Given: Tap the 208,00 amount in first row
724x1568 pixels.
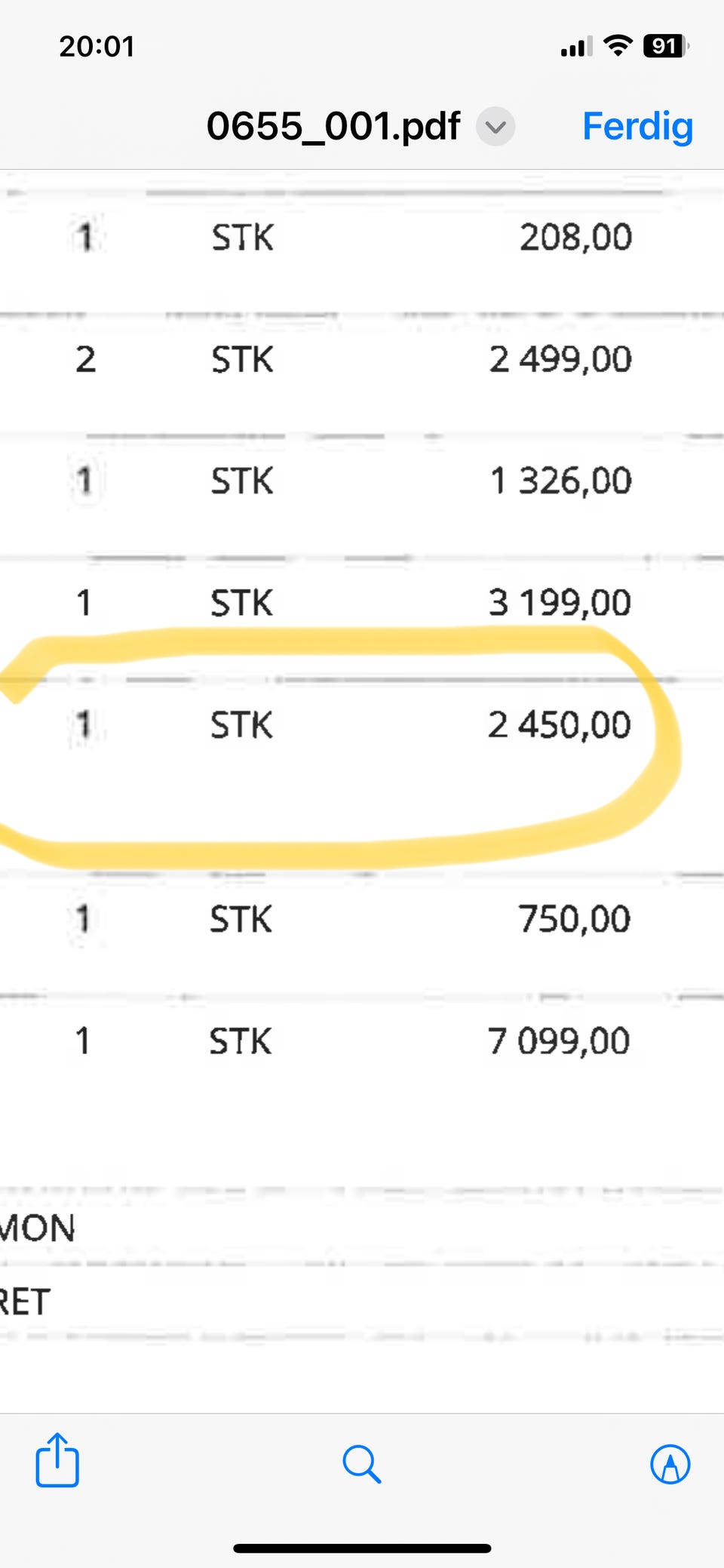Looking at the screenshot, I should (575, 238).
